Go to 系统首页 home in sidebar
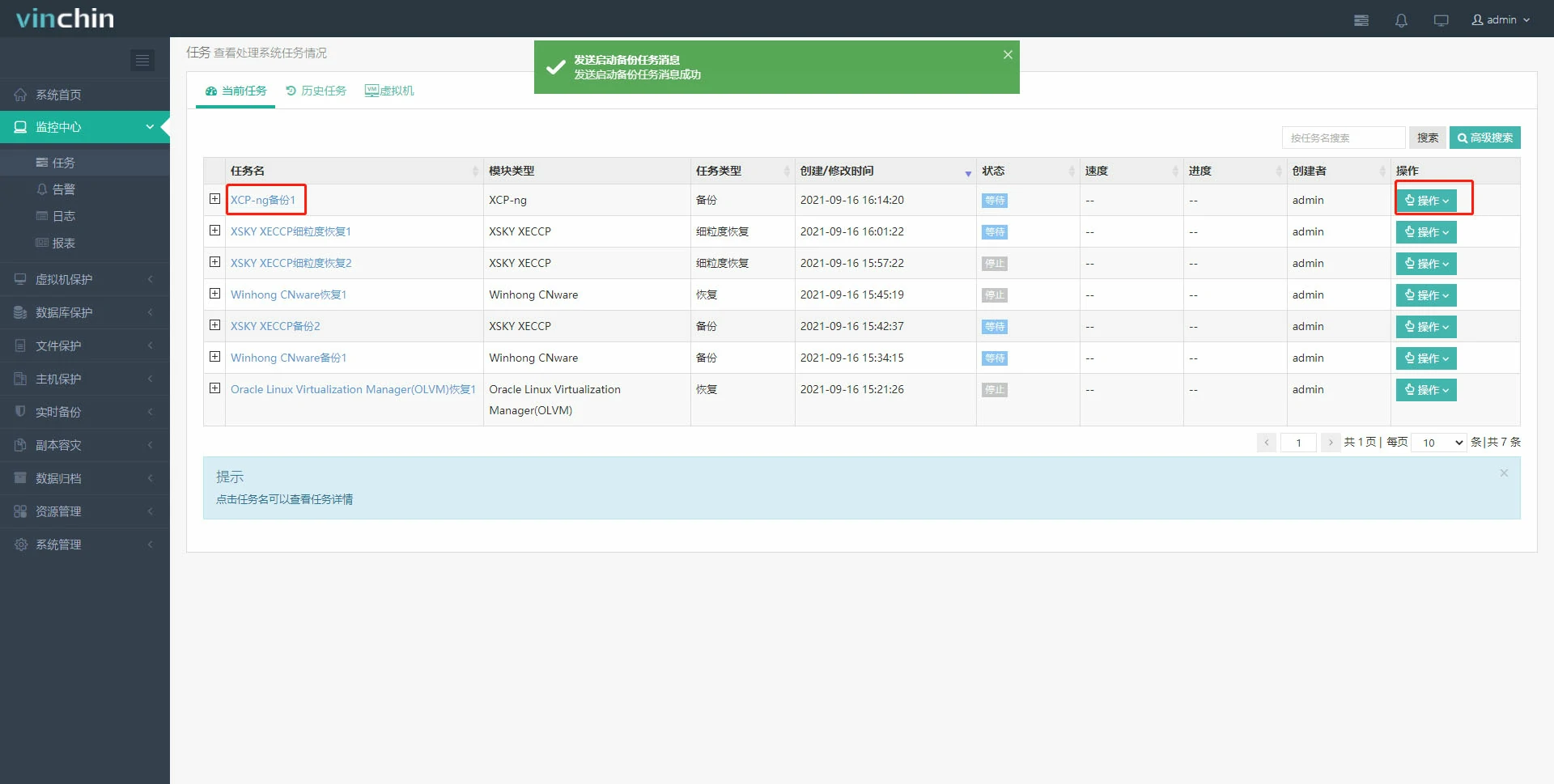Viewport: 1554px width, 784px height. click(x=58, y=95)
